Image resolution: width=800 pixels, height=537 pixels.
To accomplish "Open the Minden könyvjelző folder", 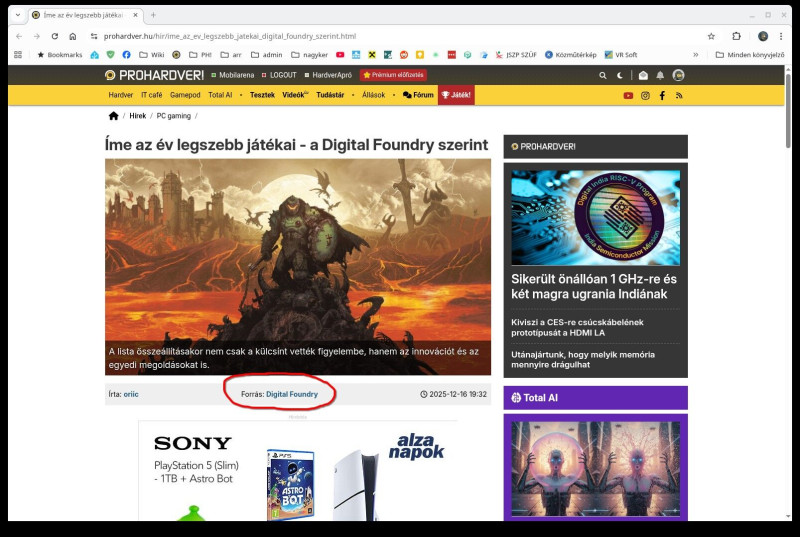I will tap(749, 55).
